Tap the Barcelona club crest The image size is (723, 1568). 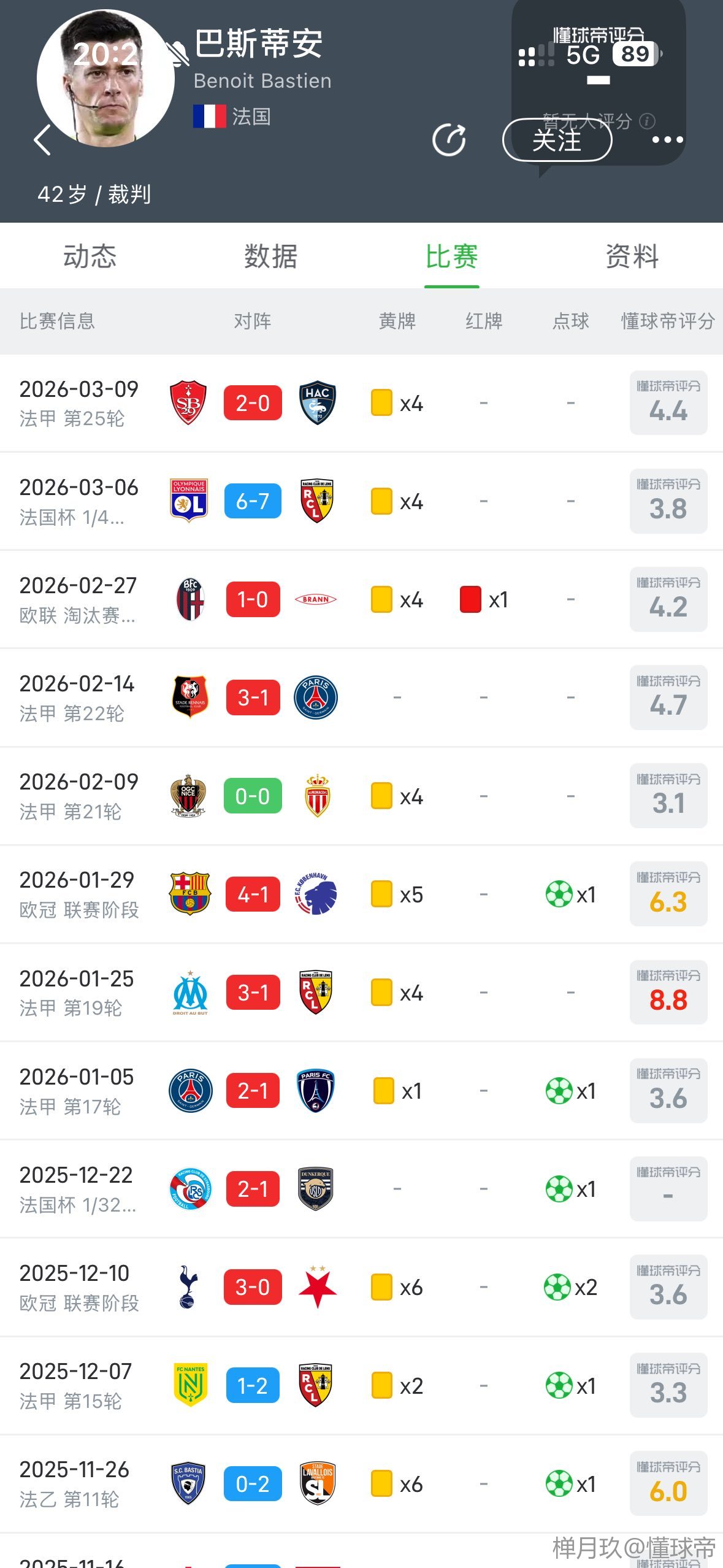click(189, 894)
